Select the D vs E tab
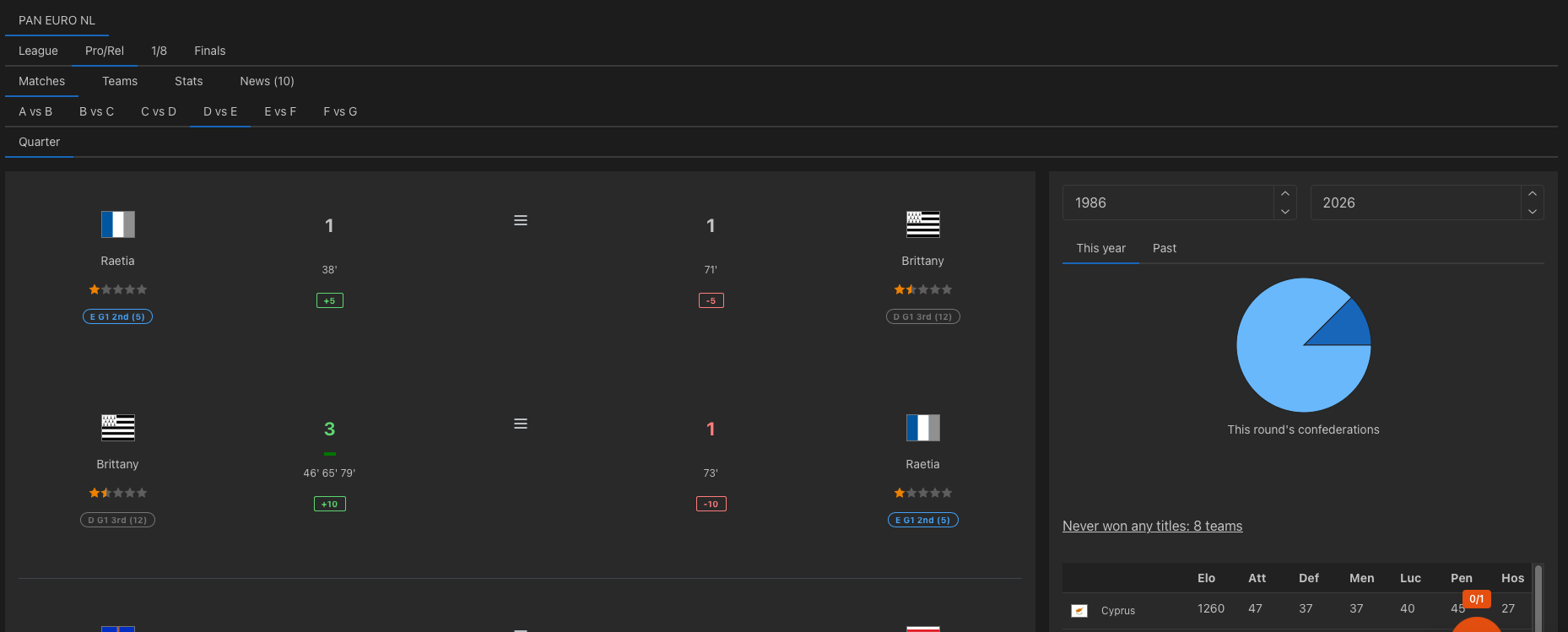This screenshot has width=1568, height=632. pos(220,111)
